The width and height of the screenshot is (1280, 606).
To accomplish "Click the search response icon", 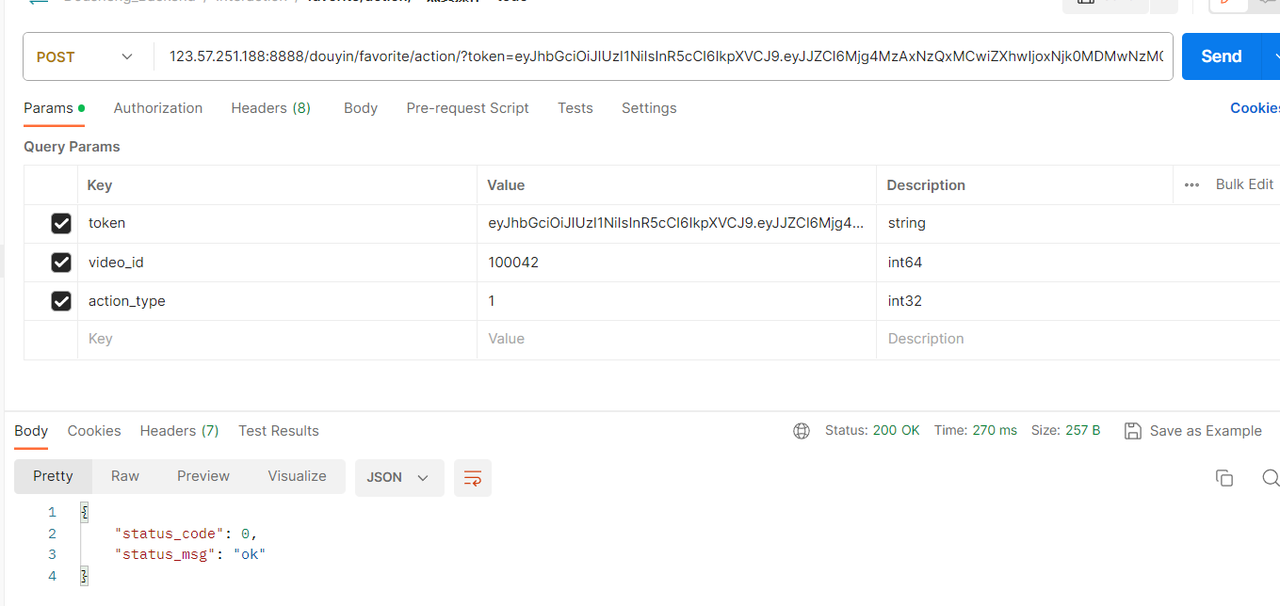I will coord(1271,478).
